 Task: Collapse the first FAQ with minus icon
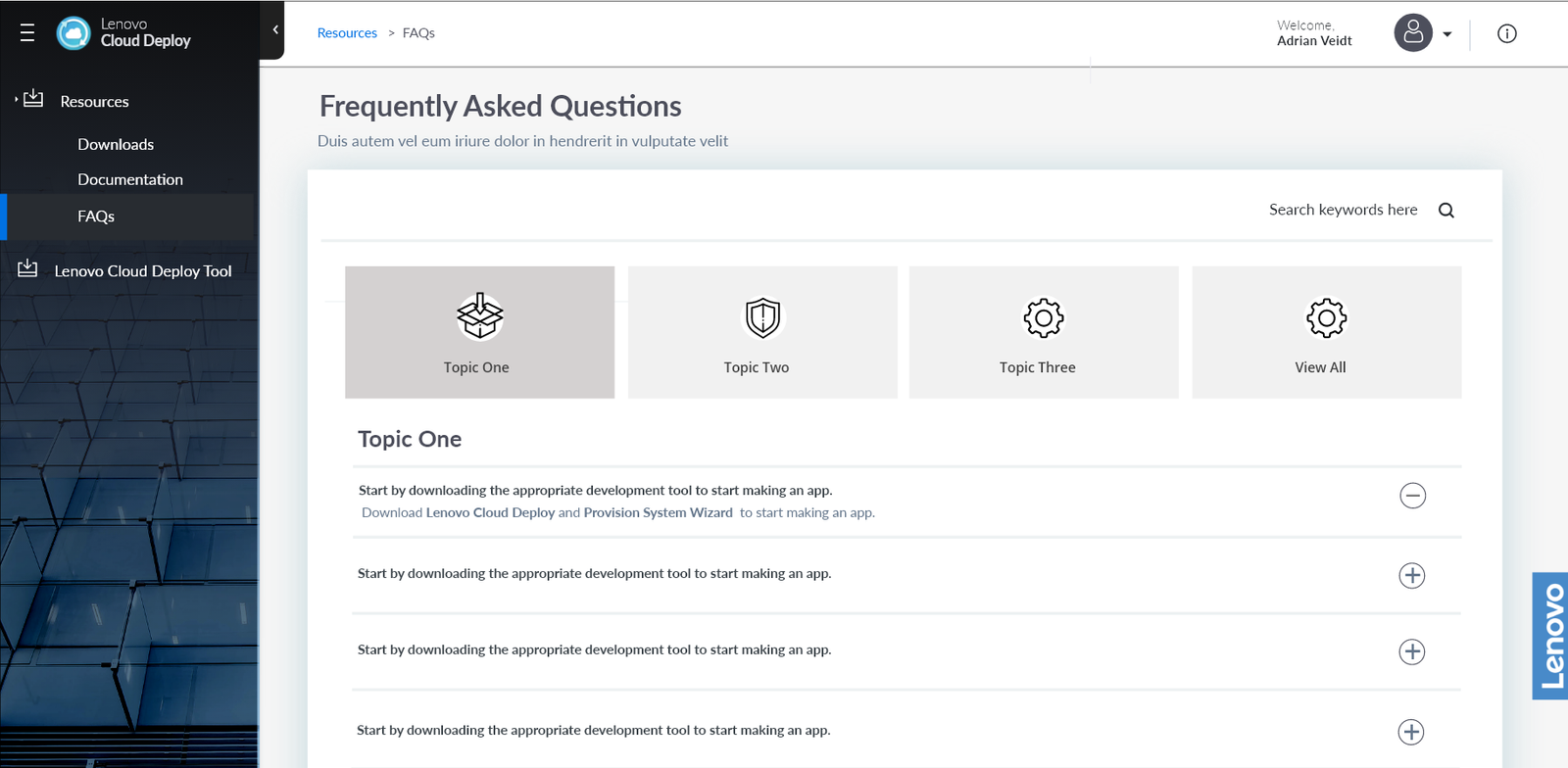pyautogui.click(x=1412, y=496)
